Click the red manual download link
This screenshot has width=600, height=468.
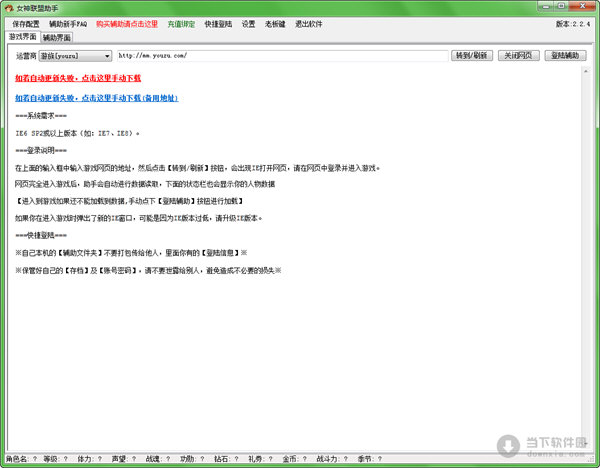point(77,76)
